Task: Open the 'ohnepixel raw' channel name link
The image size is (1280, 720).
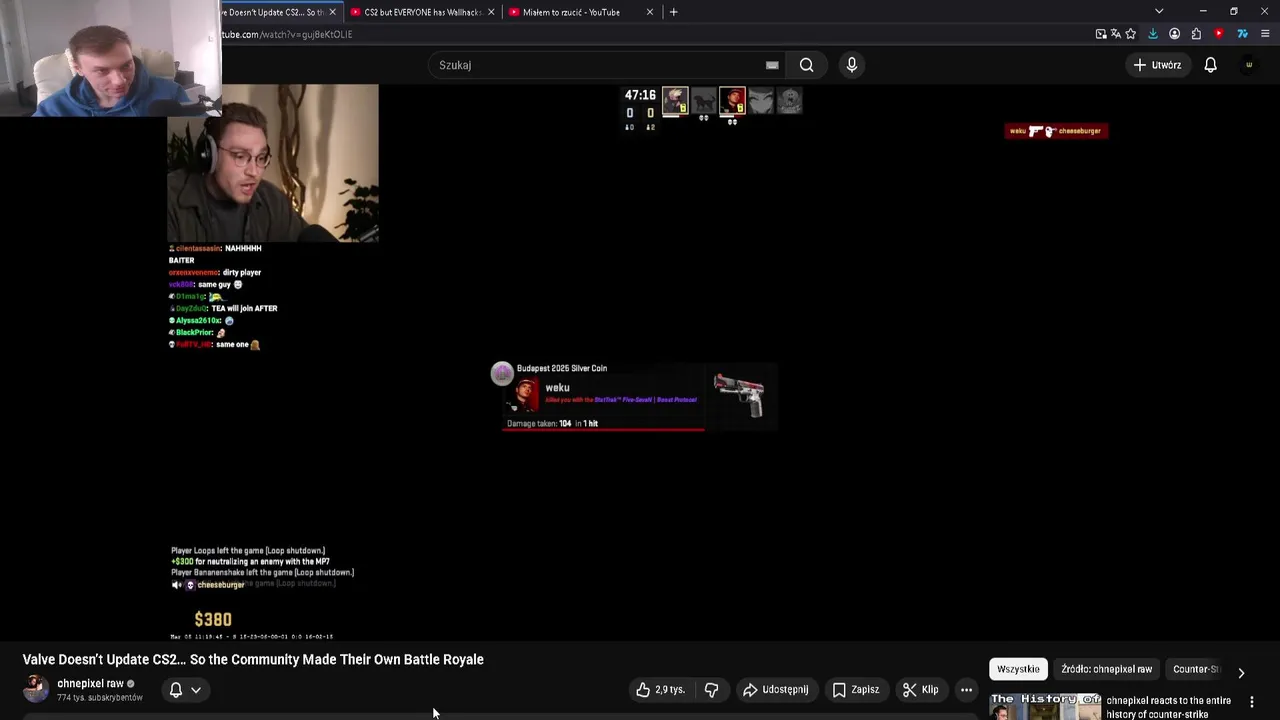Action: (x=90, y=684)
